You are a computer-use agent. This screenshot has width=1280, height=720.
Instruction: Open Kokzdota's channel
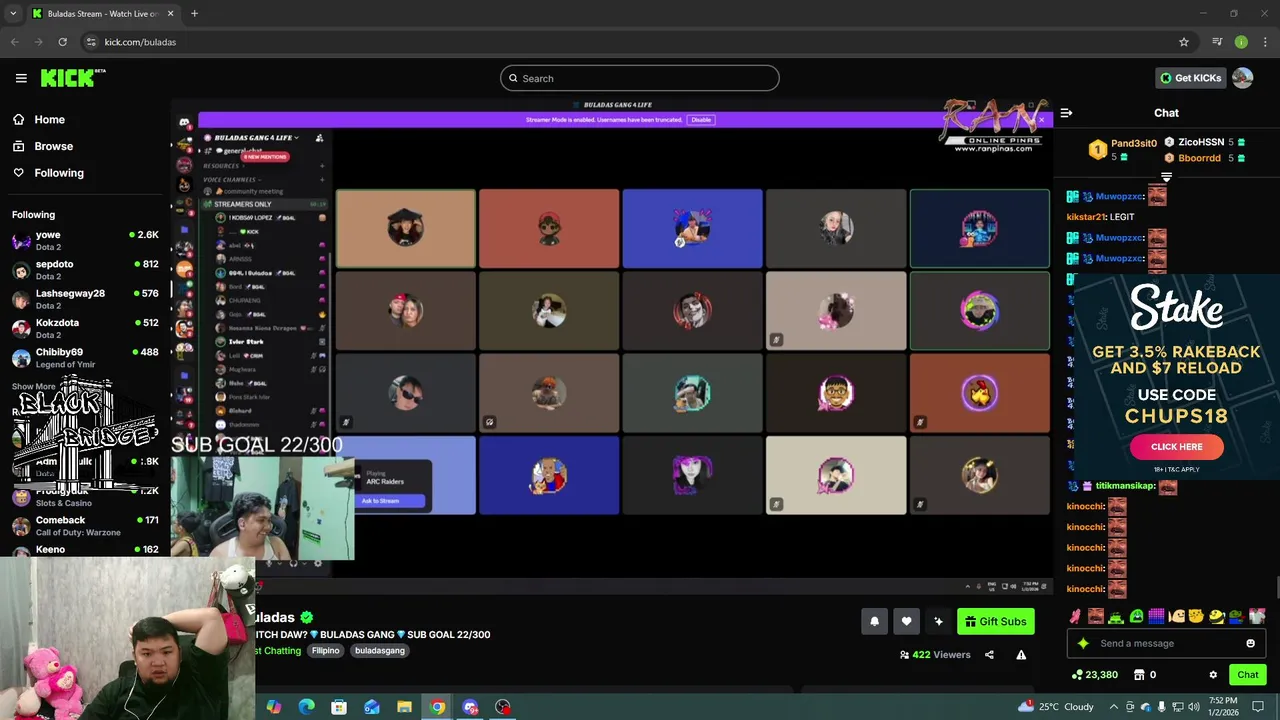85,328
